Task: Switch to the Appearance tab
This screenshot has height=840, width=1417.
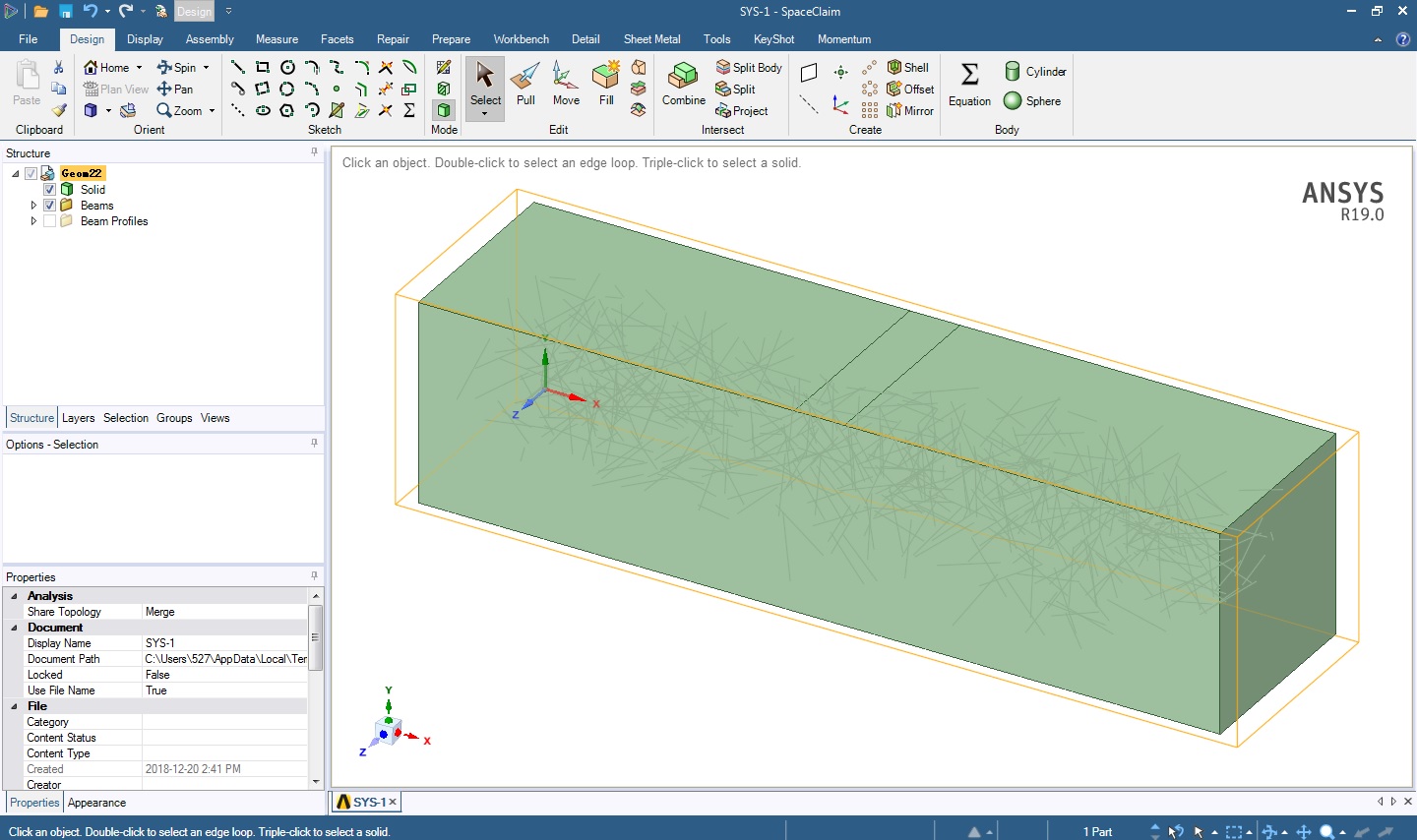Action: [96, 803]
